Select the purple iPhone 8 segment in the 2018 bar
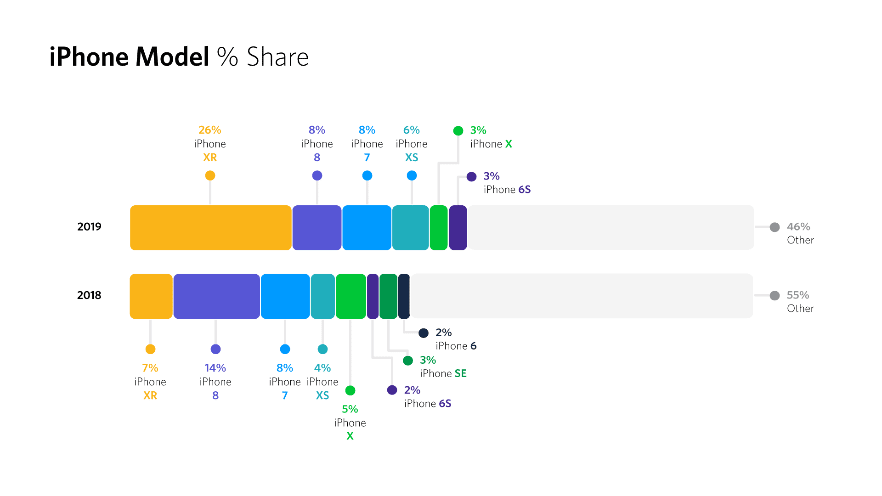882x496 pixels. tap(216, 296)
